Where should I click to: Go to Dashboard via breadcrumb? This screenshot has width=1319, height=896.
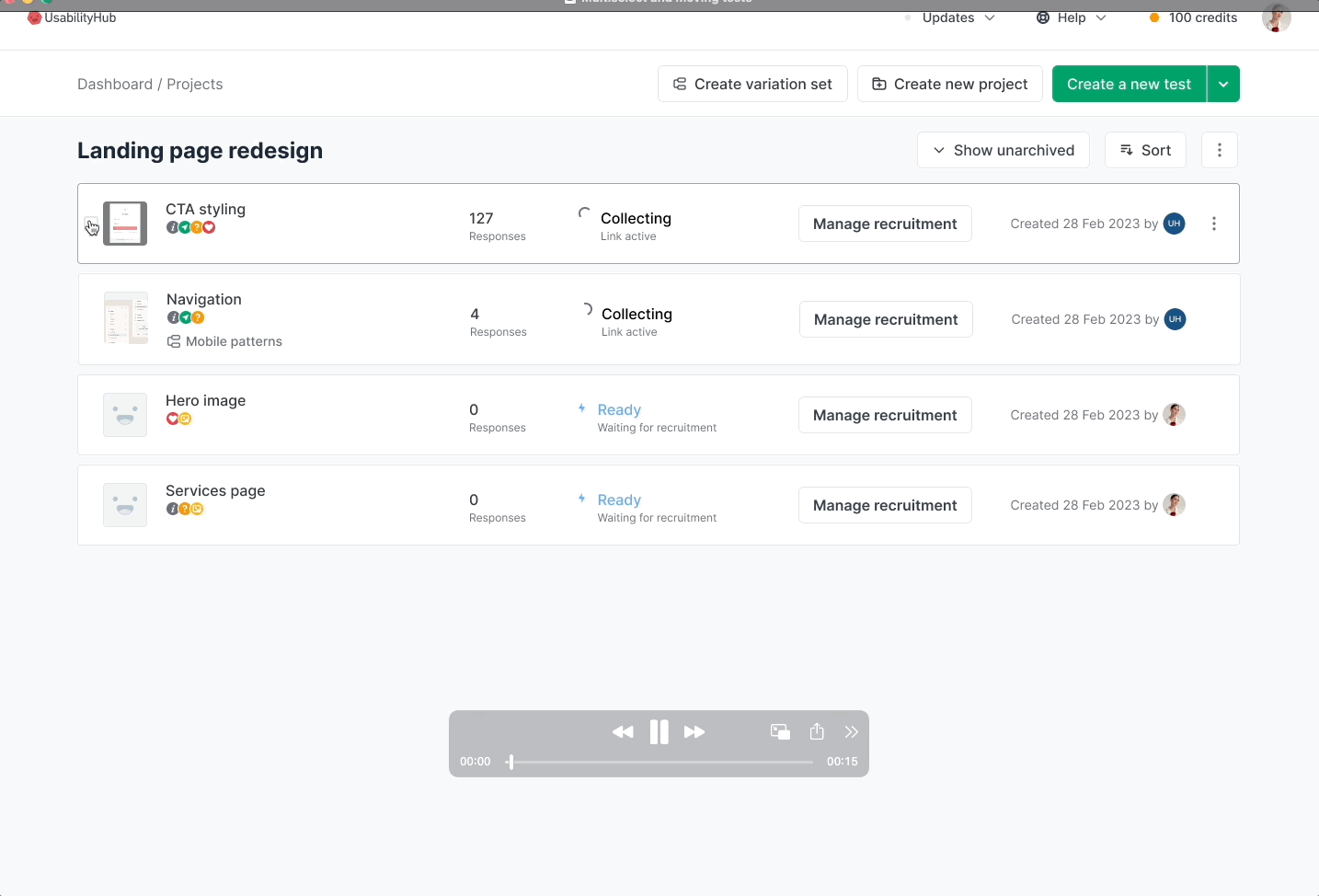click(115, 84)
